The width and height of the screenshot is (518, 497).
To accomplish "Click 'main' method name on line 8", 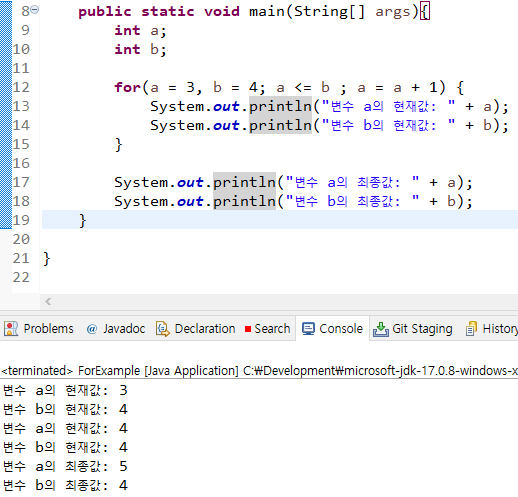I will [267, 11].
